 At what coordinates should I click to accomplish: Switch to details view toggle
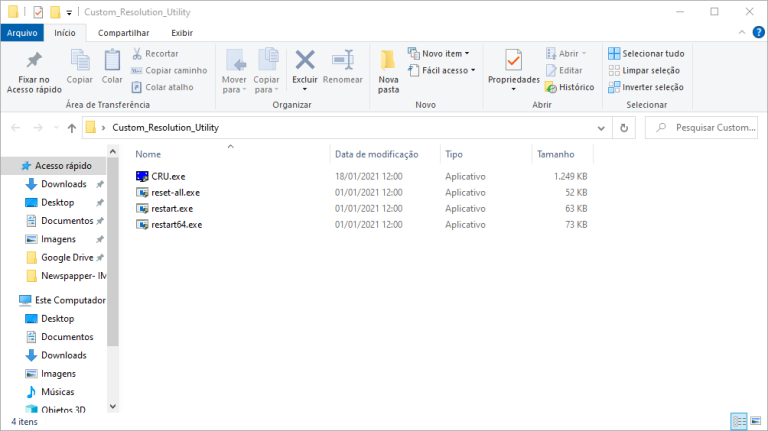pos(739,421)
